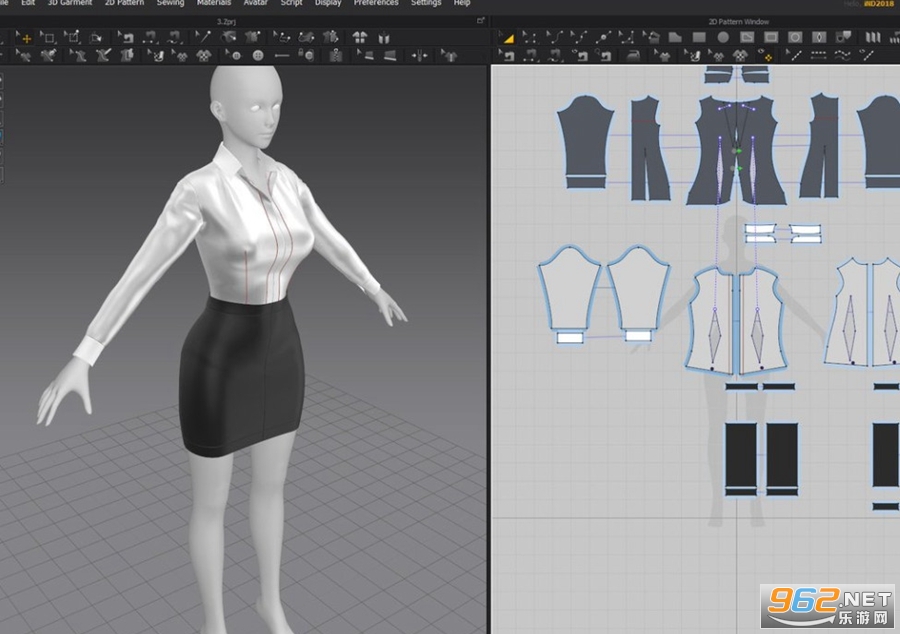Select the Steam iron tool in 2D toolbar
The image size is (900, 634).
click(633, 55)
